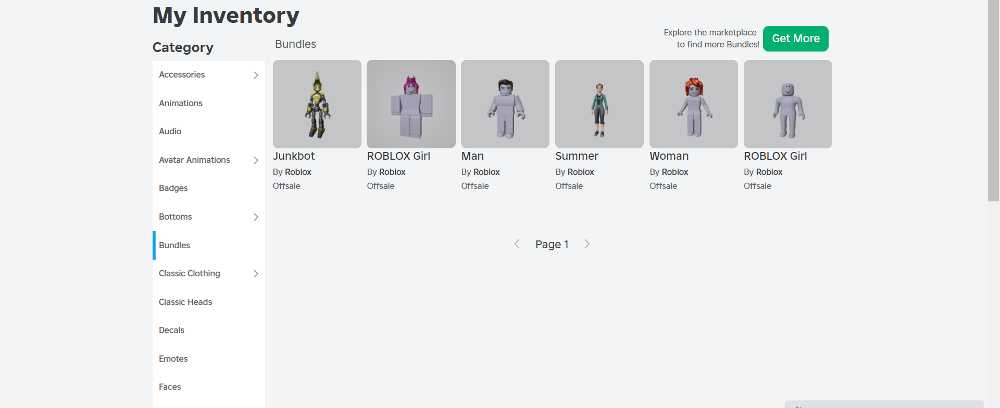Click the Summer bundle title

pyautogui.click(x=577, y=156)
